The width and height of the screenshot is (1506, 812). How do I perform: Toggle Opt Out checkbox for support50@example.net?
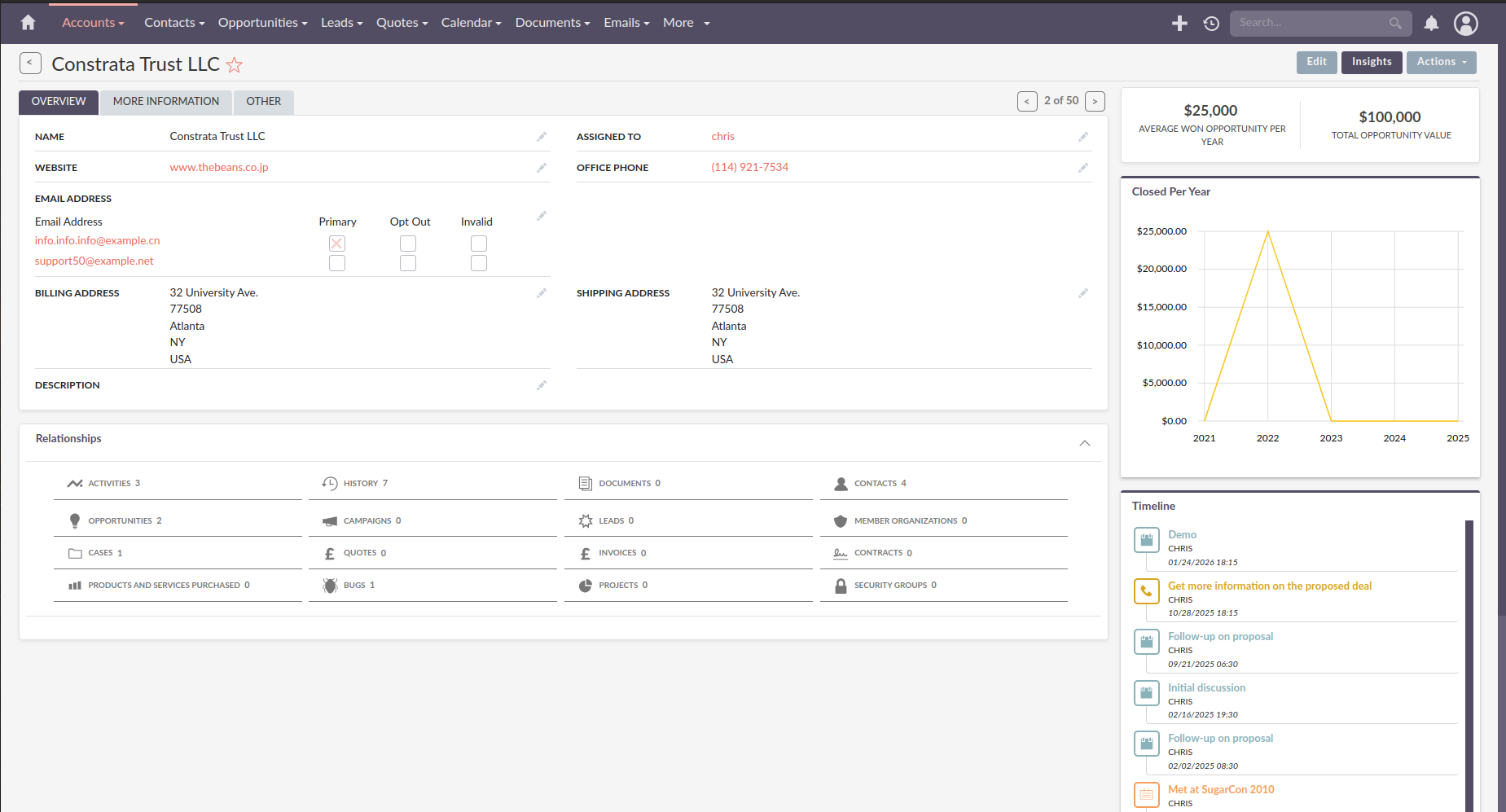(x=408, y=263)
